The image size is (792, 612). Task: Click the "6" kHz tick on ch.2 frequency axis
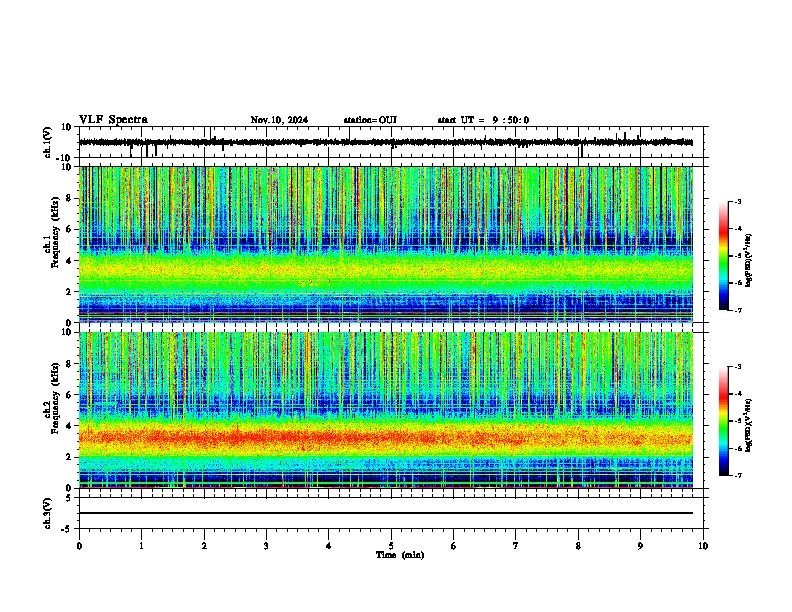69,395
